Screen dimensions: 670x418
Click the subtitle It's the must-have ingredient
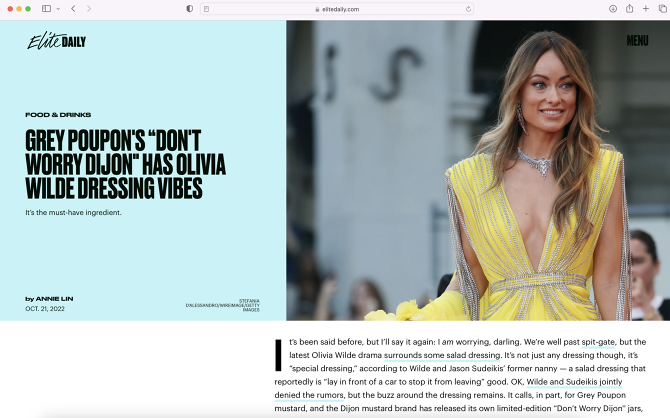(x=73, y=212)
